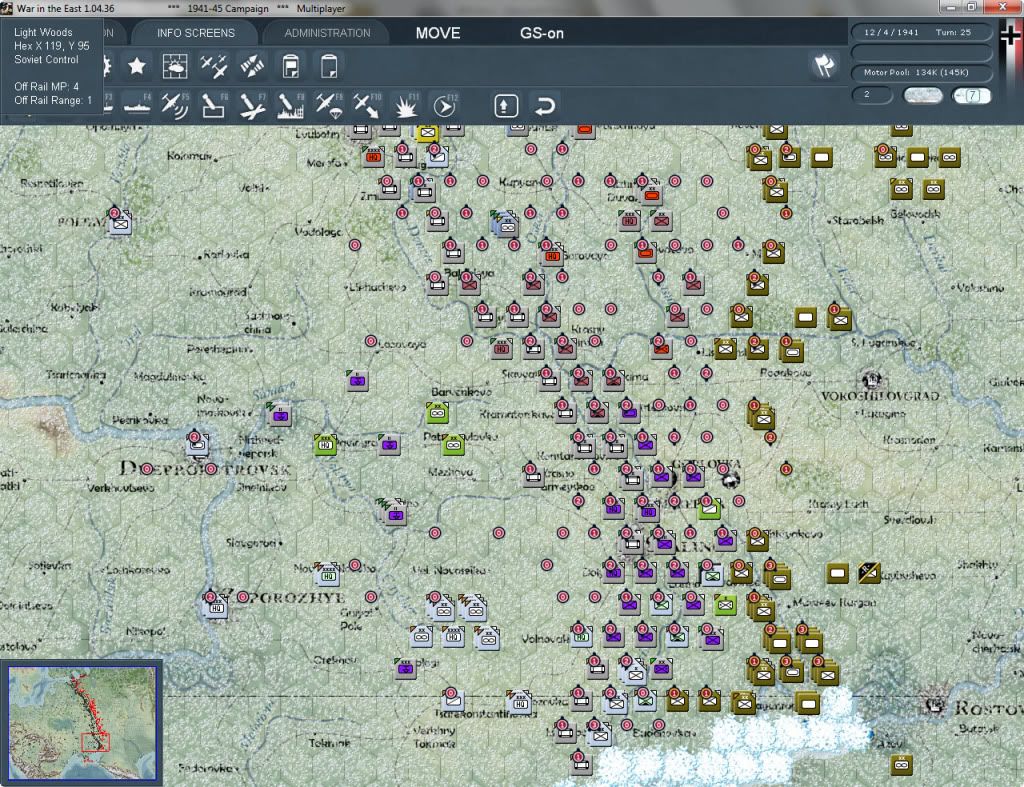Screen dimensions: 1024x787
Task: Select the black-yellow diagonal counter near Kuybyshevo
Action: pyautogui.click(x=869, y=573)
